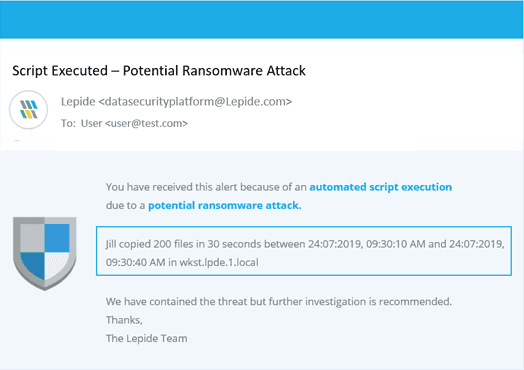Click the blue header banner
The height and width of the screenshot is (370, 524).
coord(261,19)
